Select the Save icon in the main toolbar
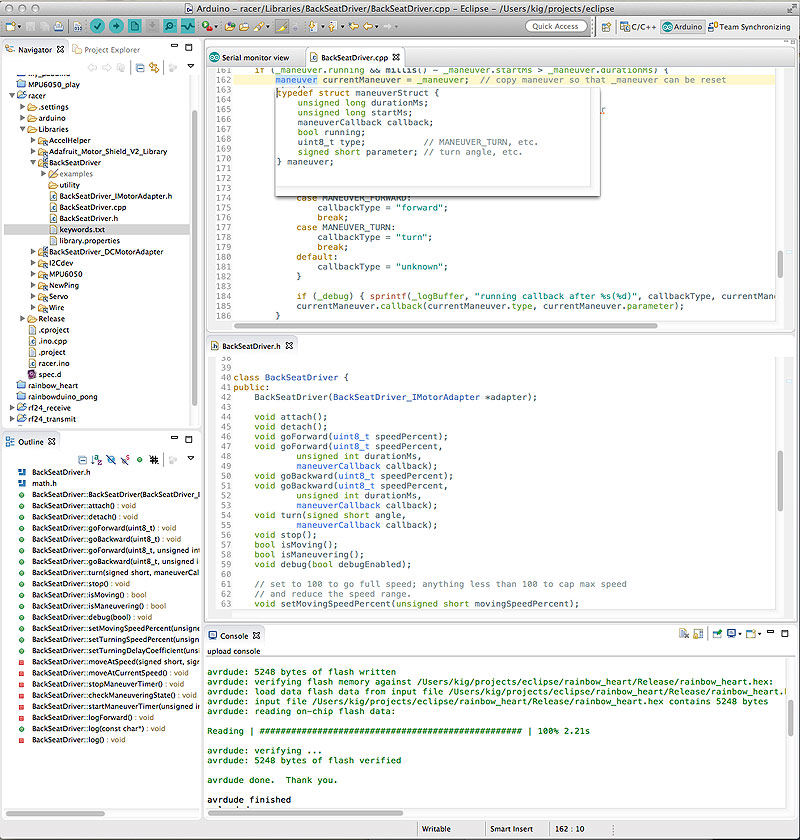This screenshot has height=840, width=800. [31, 28]
